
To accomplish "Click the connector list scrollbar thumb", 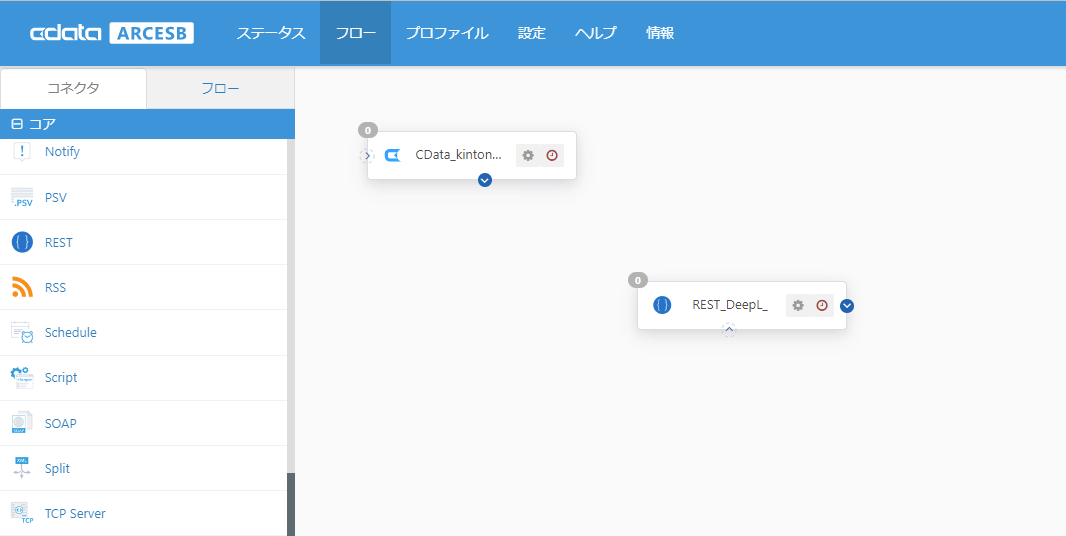I will click(291, 505).
